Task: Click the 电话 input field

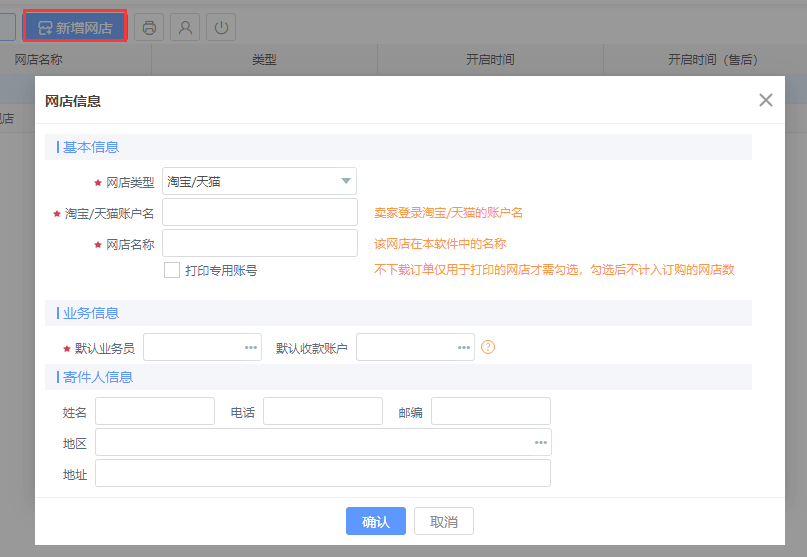Action: pos(323,411)
